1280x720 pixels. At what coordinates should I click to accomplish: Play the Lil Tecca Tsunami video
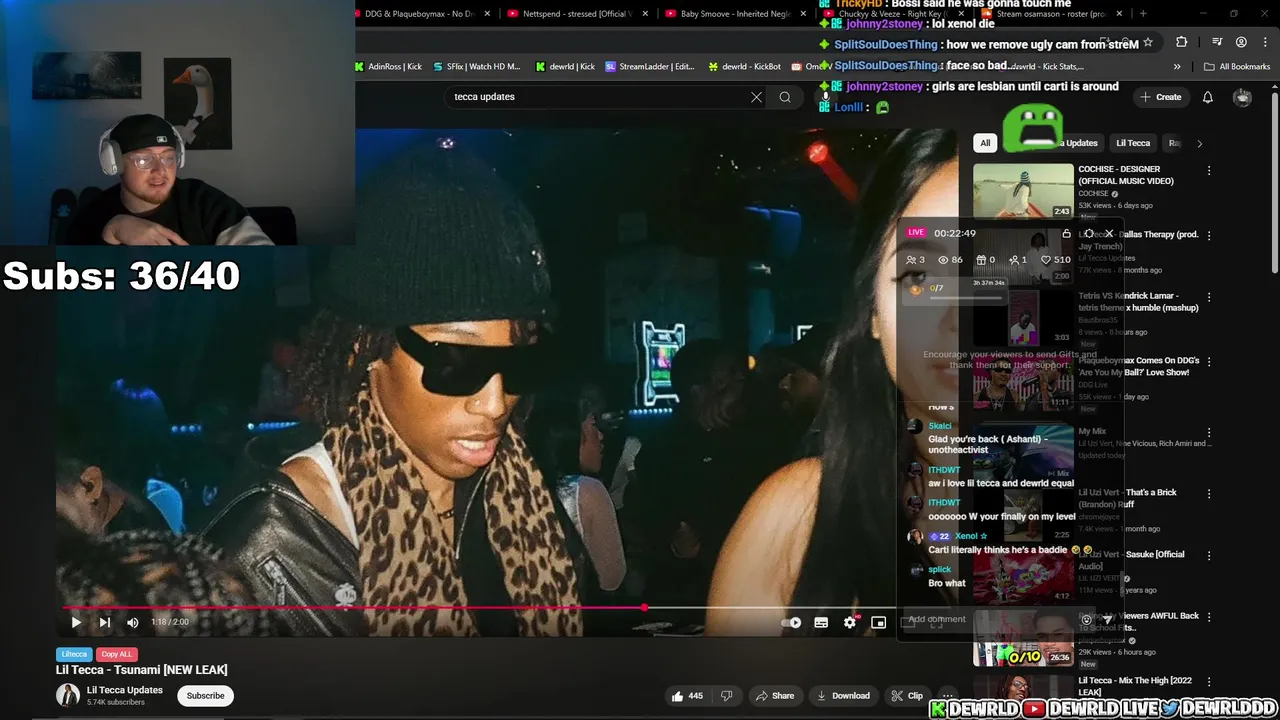(x=76, y=622)
